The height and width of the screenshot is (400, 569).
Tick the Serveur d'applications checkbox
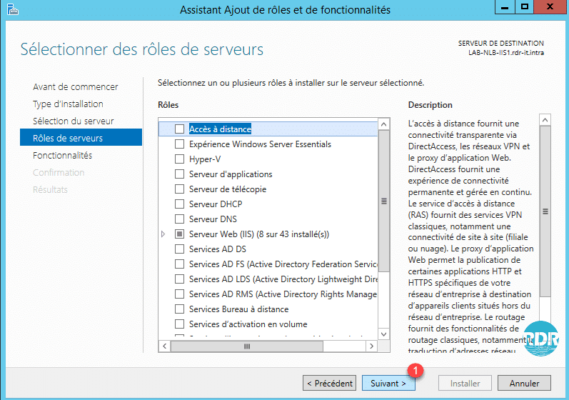point(179,174)
